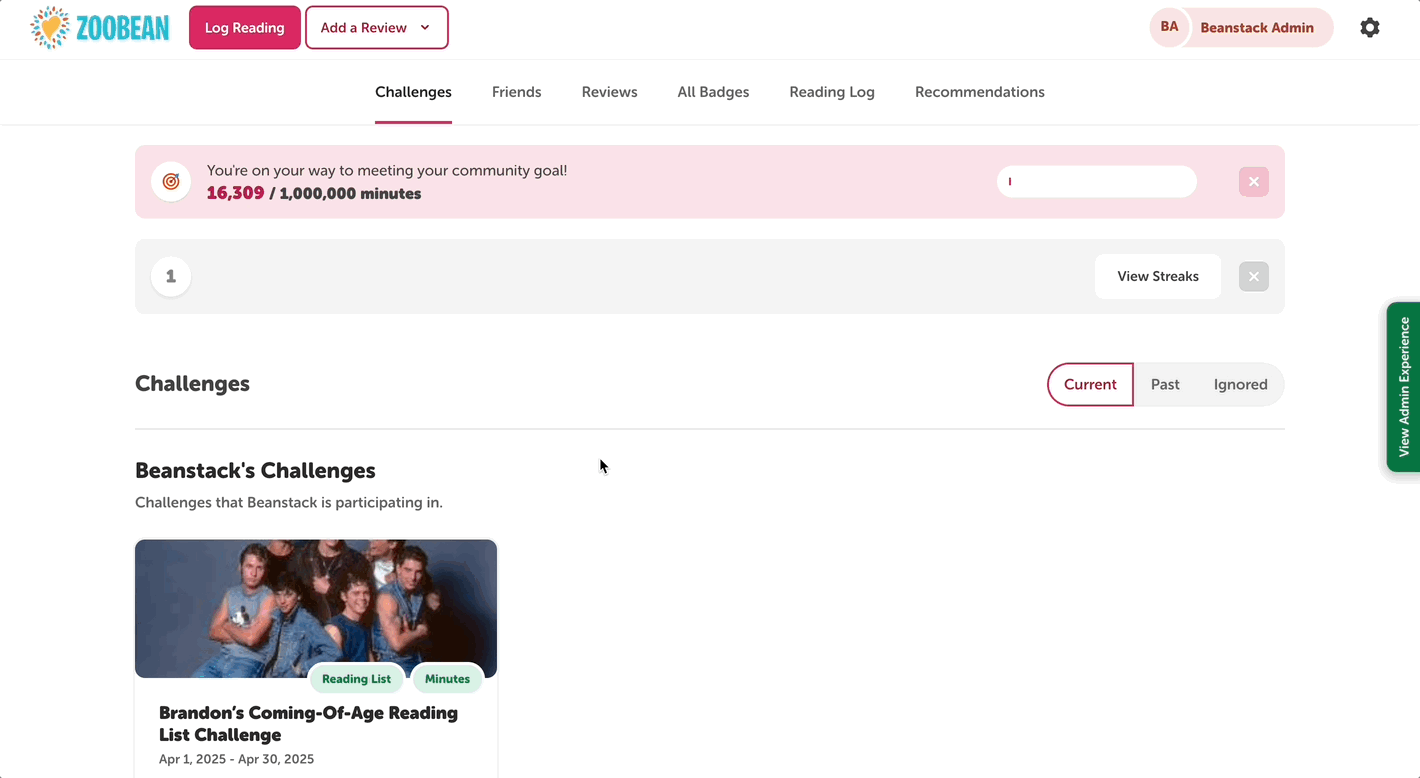Click the View Streaks button

(1157, 276)
